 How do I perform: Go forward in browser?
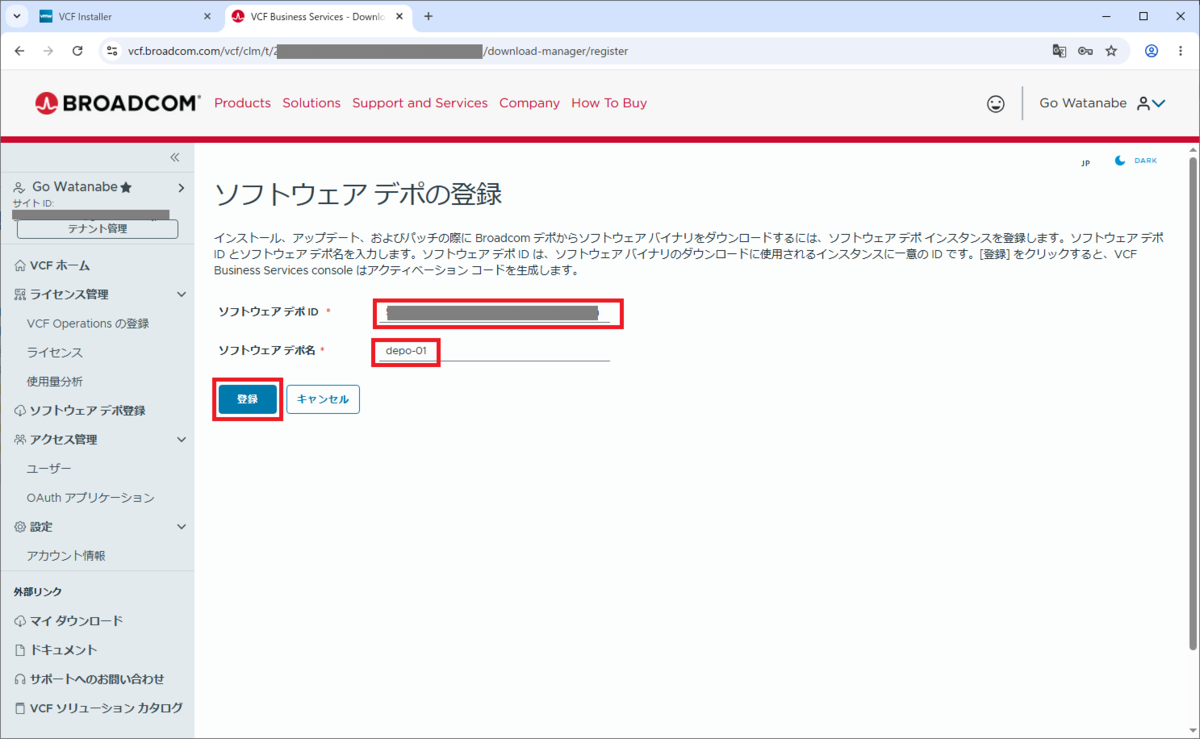(48, 51)
